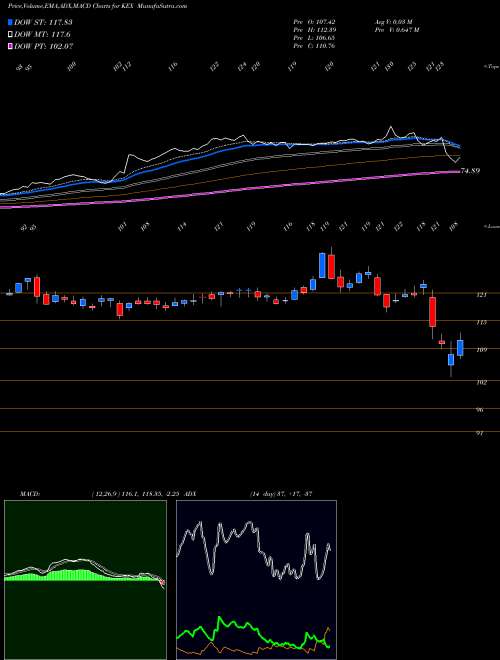Click the 'Pre L: 106.65' low value
This screenshot has height=660, width=500.
coord(314,37)
